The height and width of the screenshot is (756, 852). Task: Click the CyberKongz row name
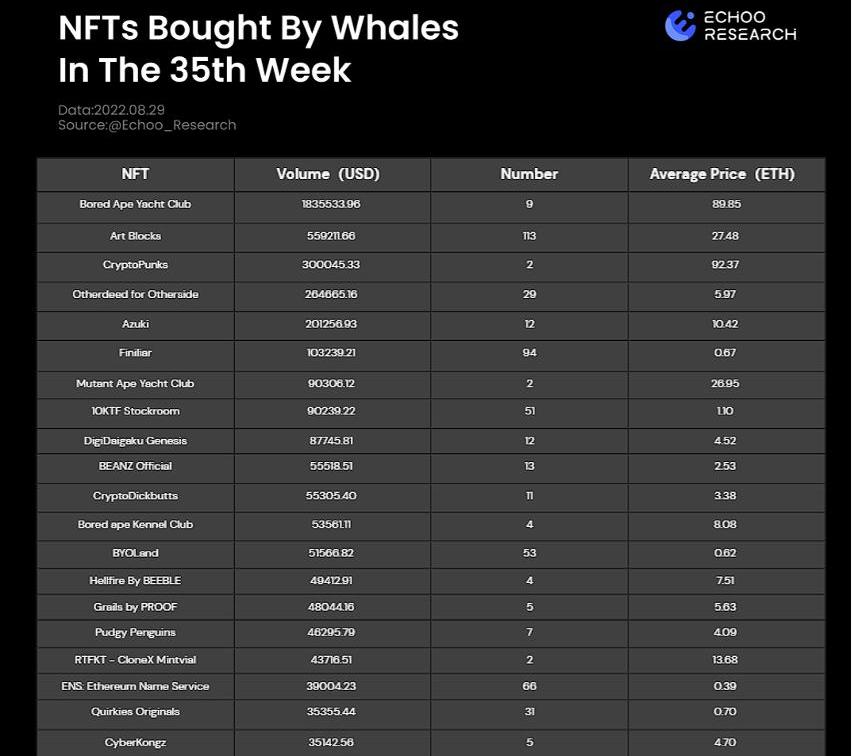coord(135,742)
